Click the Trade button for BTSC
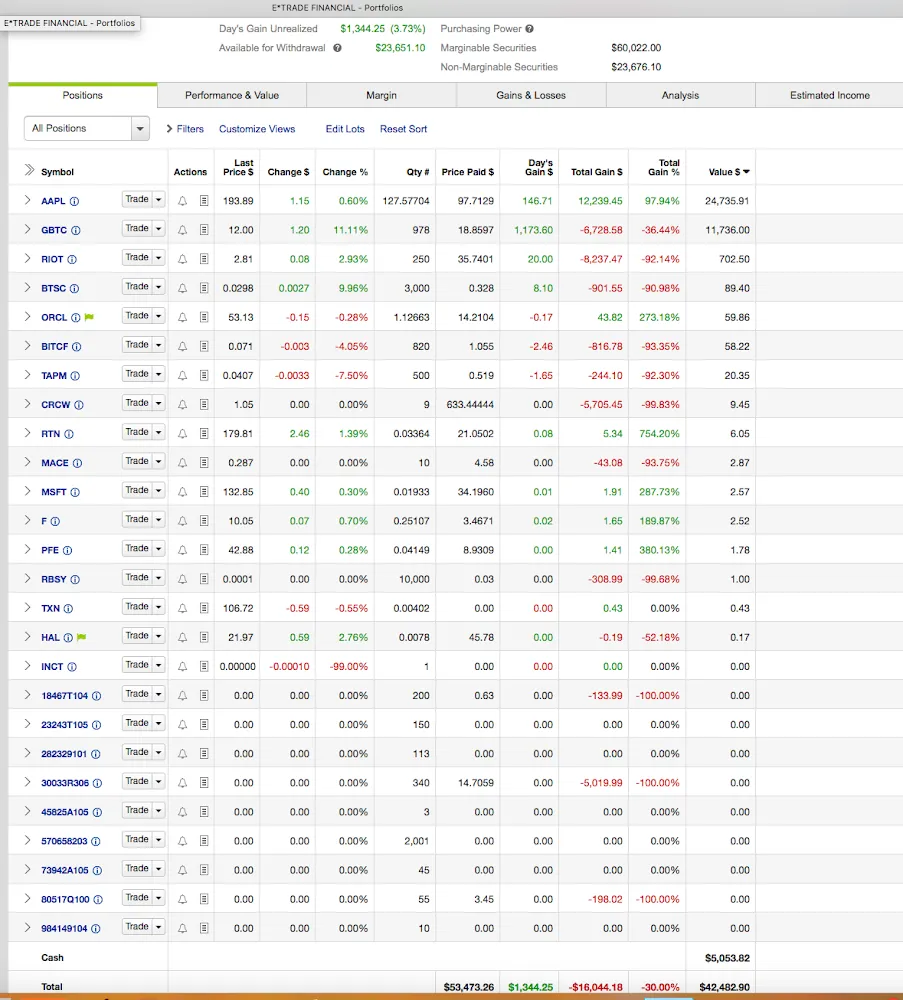 tap(137, 286)
